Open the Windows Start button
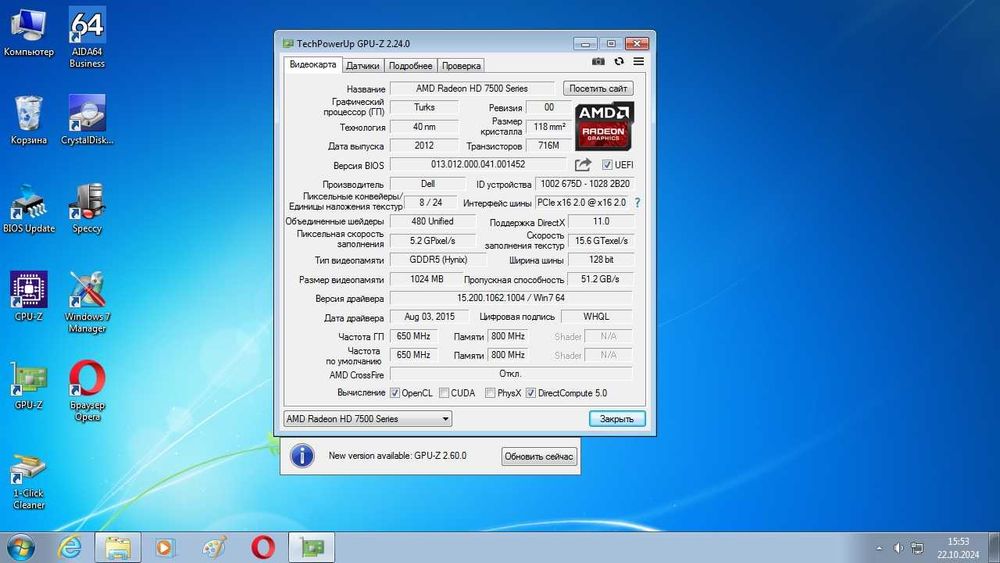Image resolution: width=1000 pixels, height=563 pixels. pos(20,547)
